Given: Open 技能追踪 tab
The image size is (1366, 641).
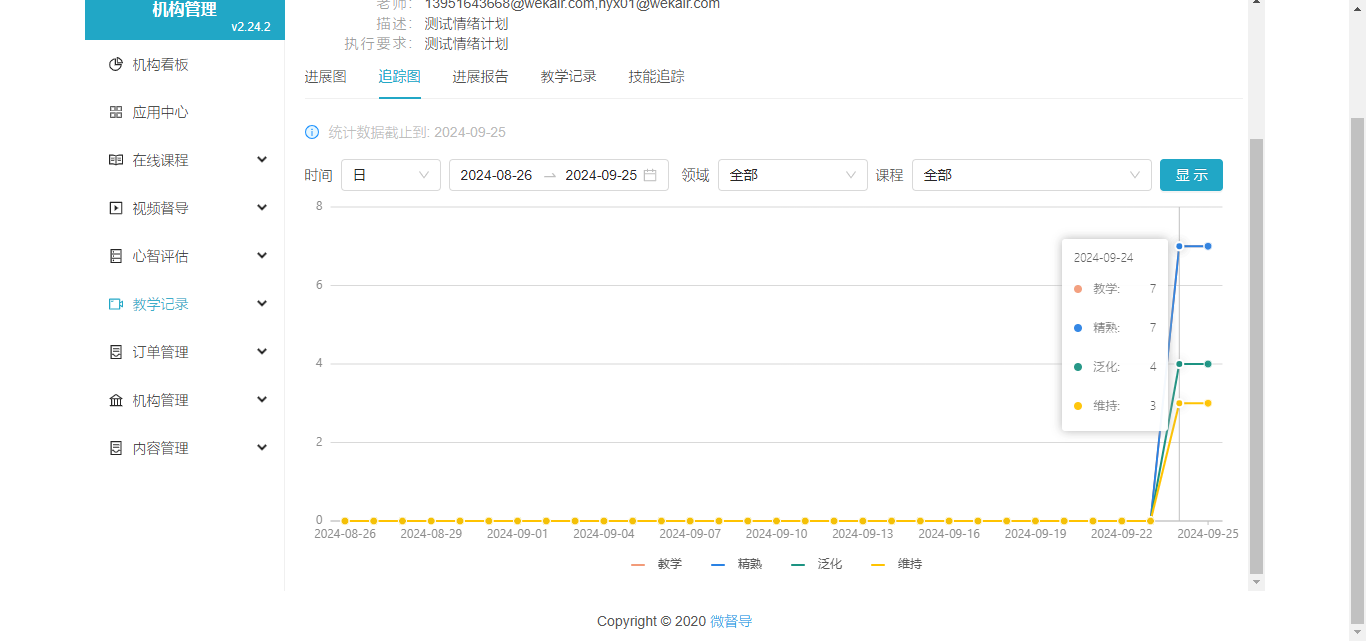Looking at the screenshot, I should [657, 77].
